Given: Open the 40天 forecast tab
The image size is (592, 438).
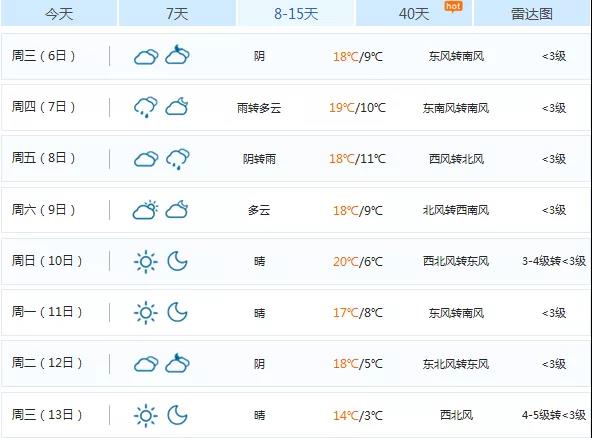Looking at the screenshot, I should click(414, 13).
